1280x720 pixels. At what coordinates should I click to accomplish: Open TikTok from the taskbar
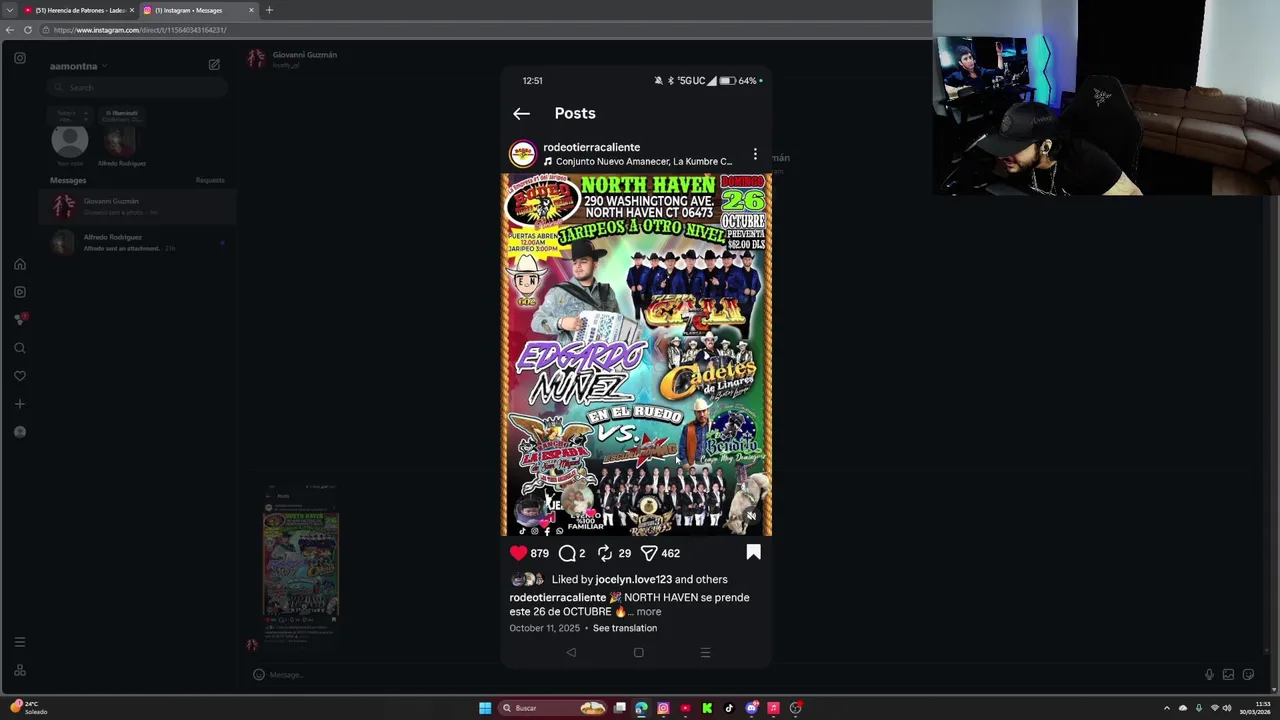[x=729, y=708]
